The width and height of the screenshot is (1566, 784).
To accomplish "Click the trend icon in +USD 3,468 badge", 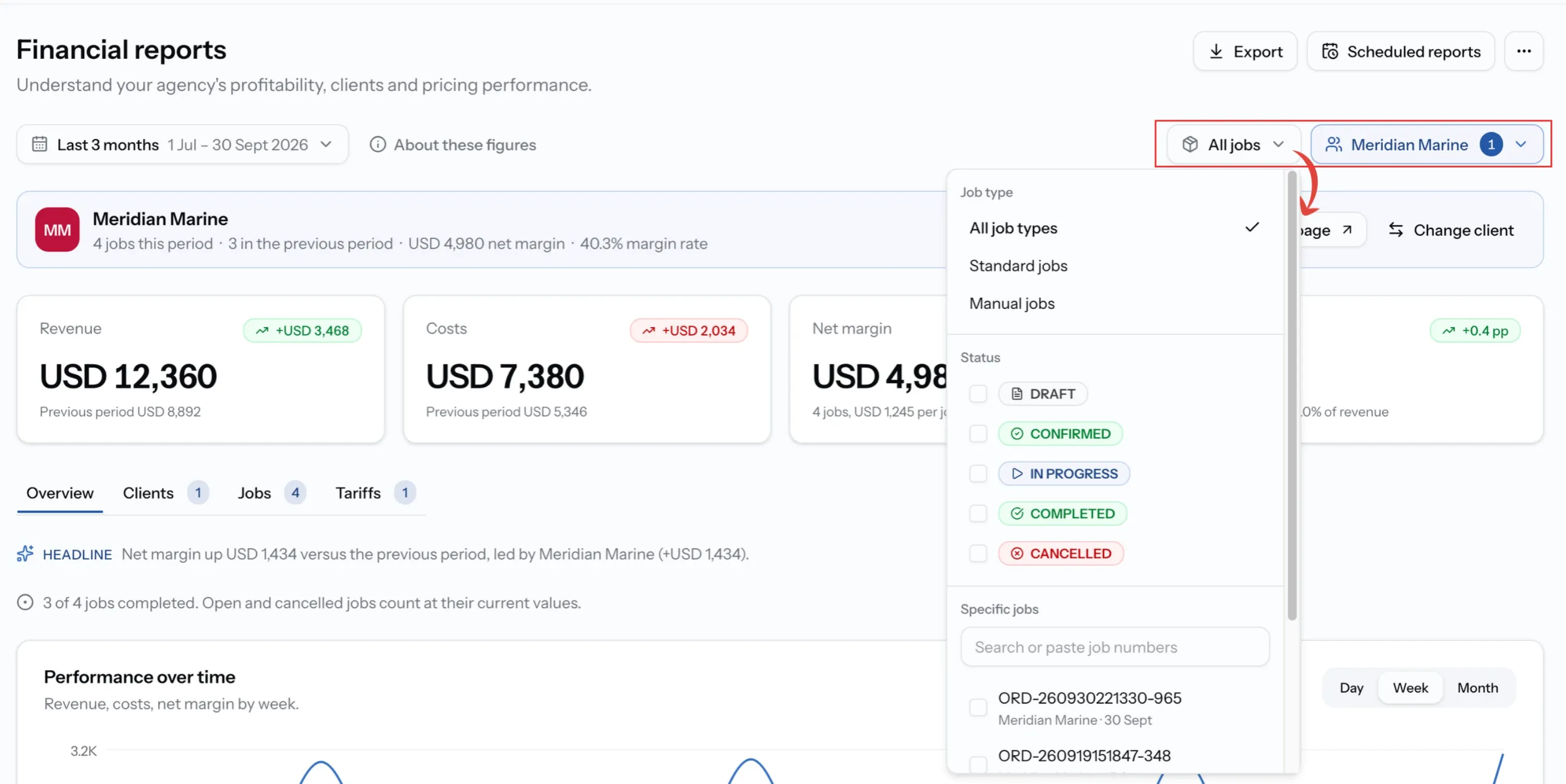I will pos(262,330).
